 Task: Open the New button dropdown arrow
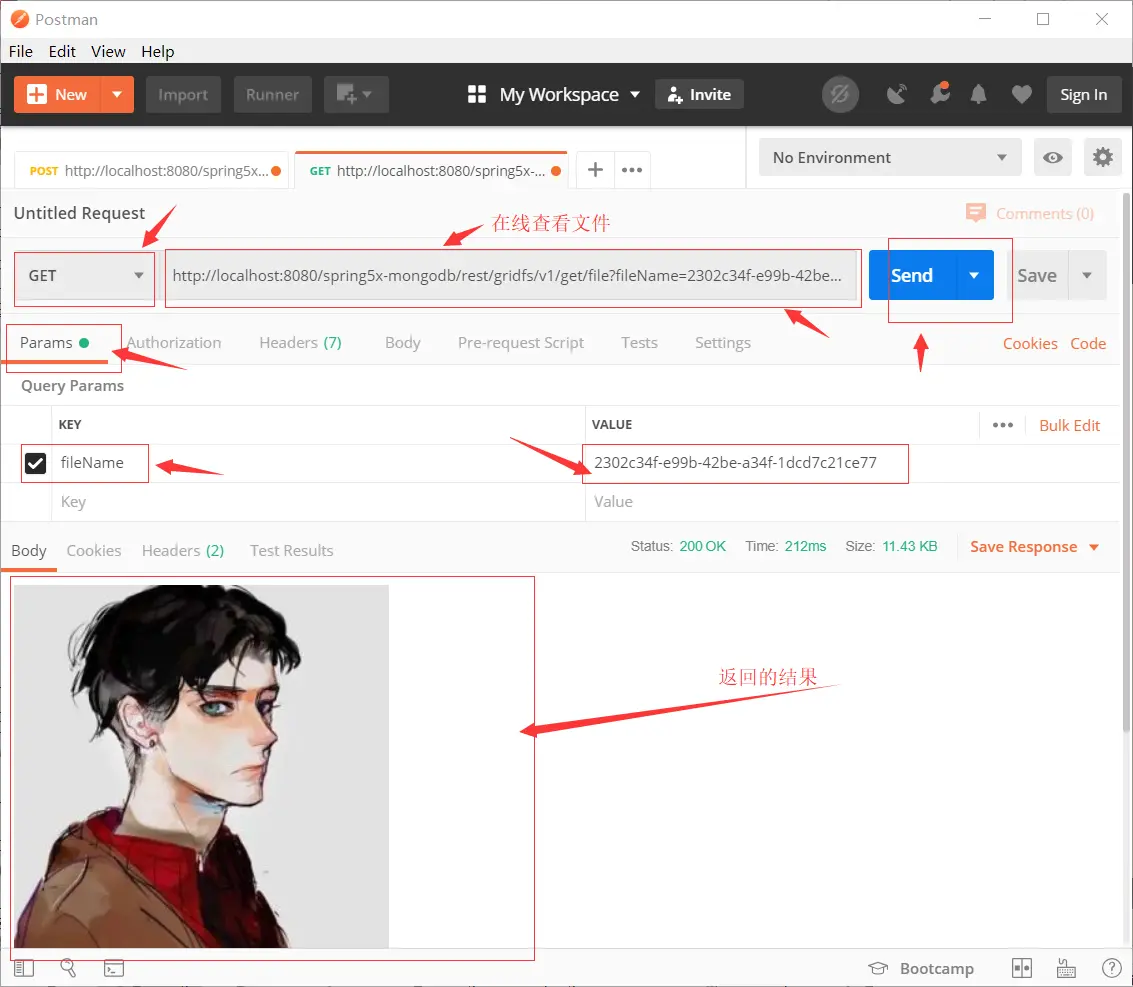(117, 95)
